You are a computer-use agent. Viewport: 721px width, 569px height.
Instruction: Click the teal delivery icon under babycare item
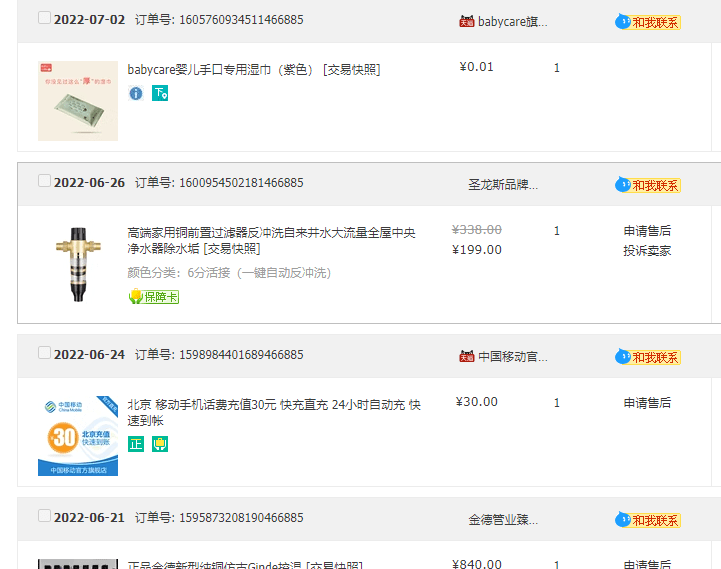click(x=160, y=93)
